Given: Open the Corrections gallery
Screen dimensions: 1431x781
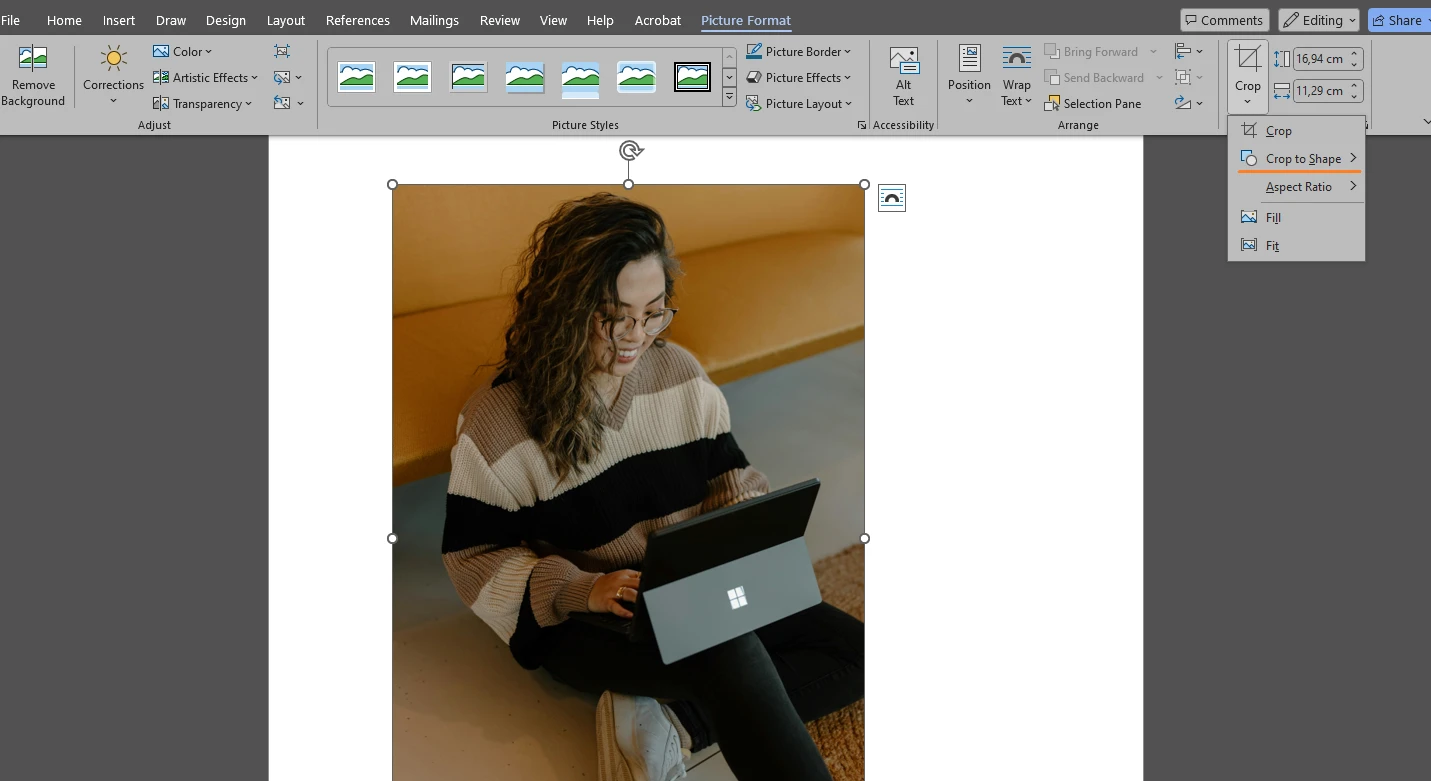Looking at the screenshot, I should (113, 76).
